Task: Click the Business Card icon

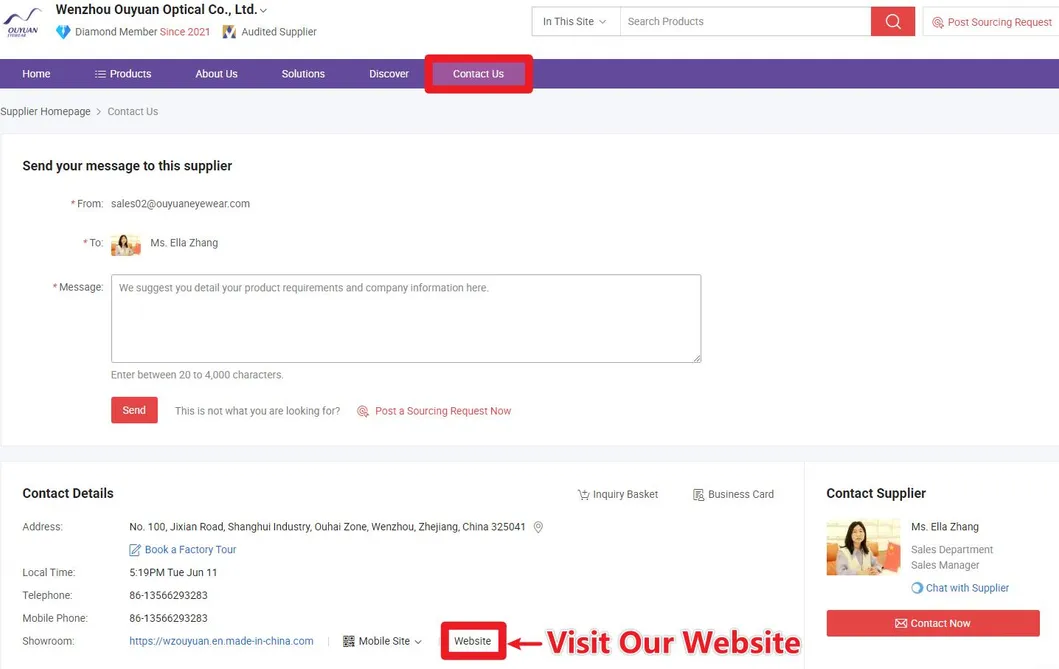Action: click(698, 495)
